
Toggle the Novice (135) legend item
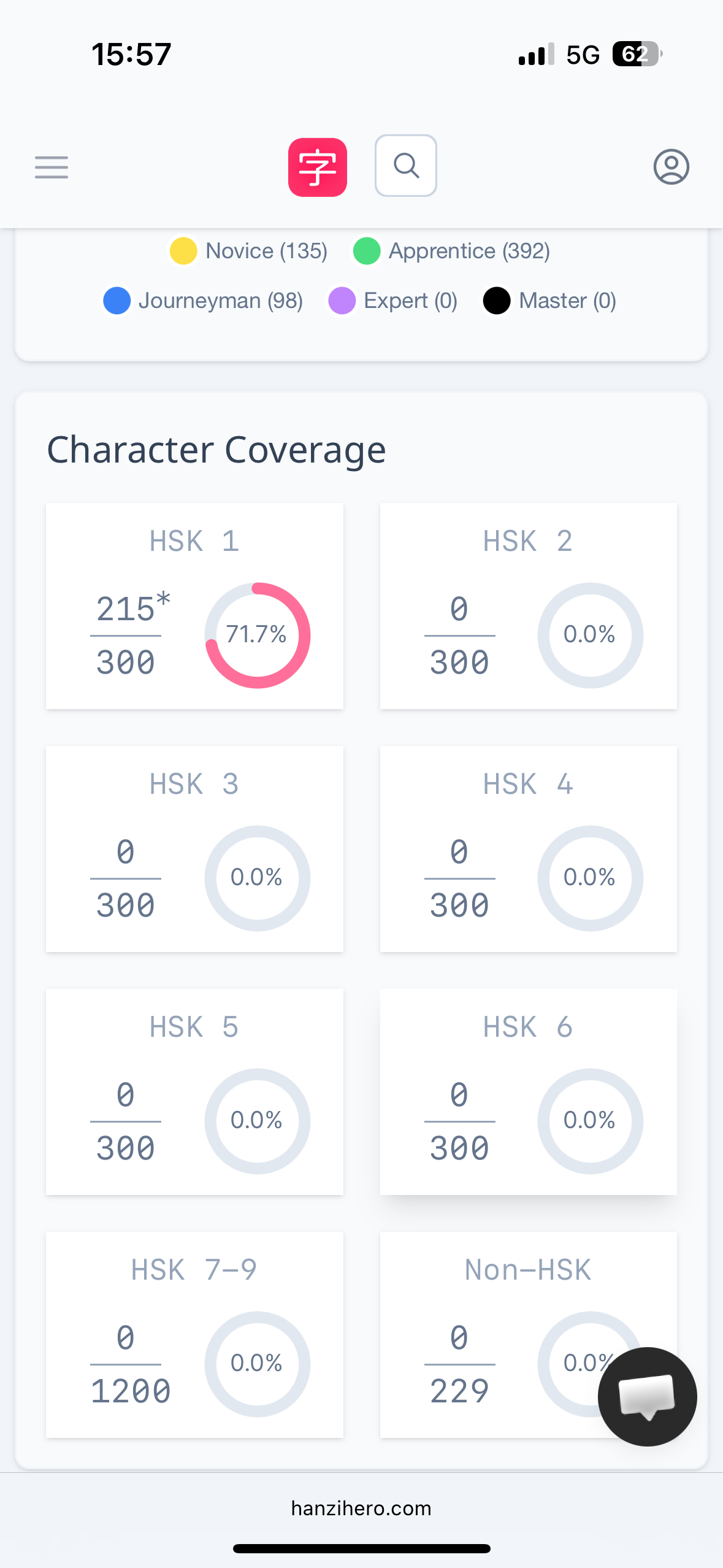tap(249, 251)
